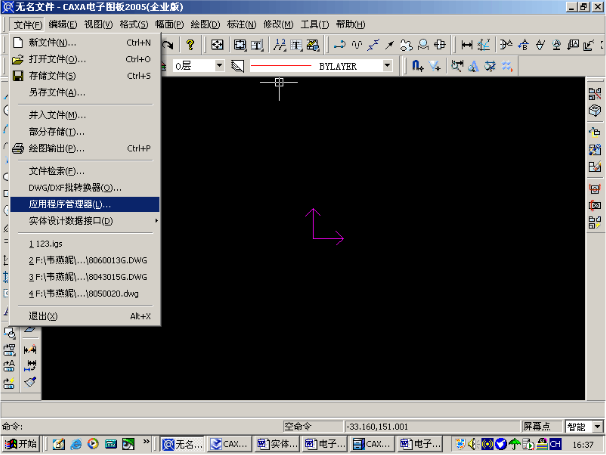Click the printer icon beside 绘图输出(P)
This screenshot has height=455, width=606.
point(17,148)
